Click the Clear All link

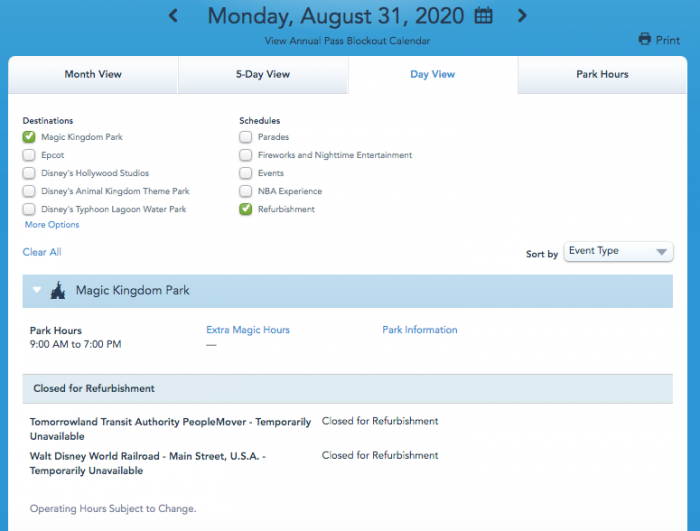pos(42,252)
